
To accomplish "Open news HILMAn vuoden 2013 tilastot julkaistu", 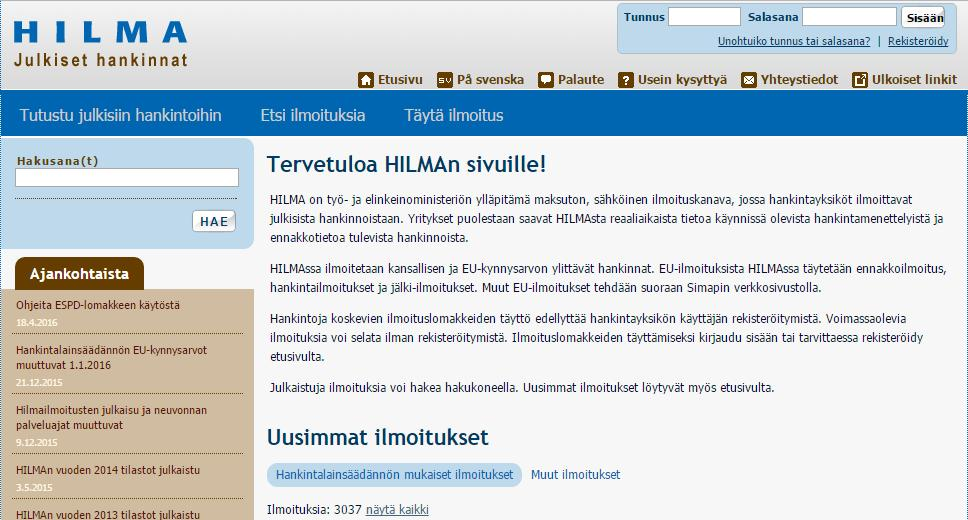I will point(108,514).
